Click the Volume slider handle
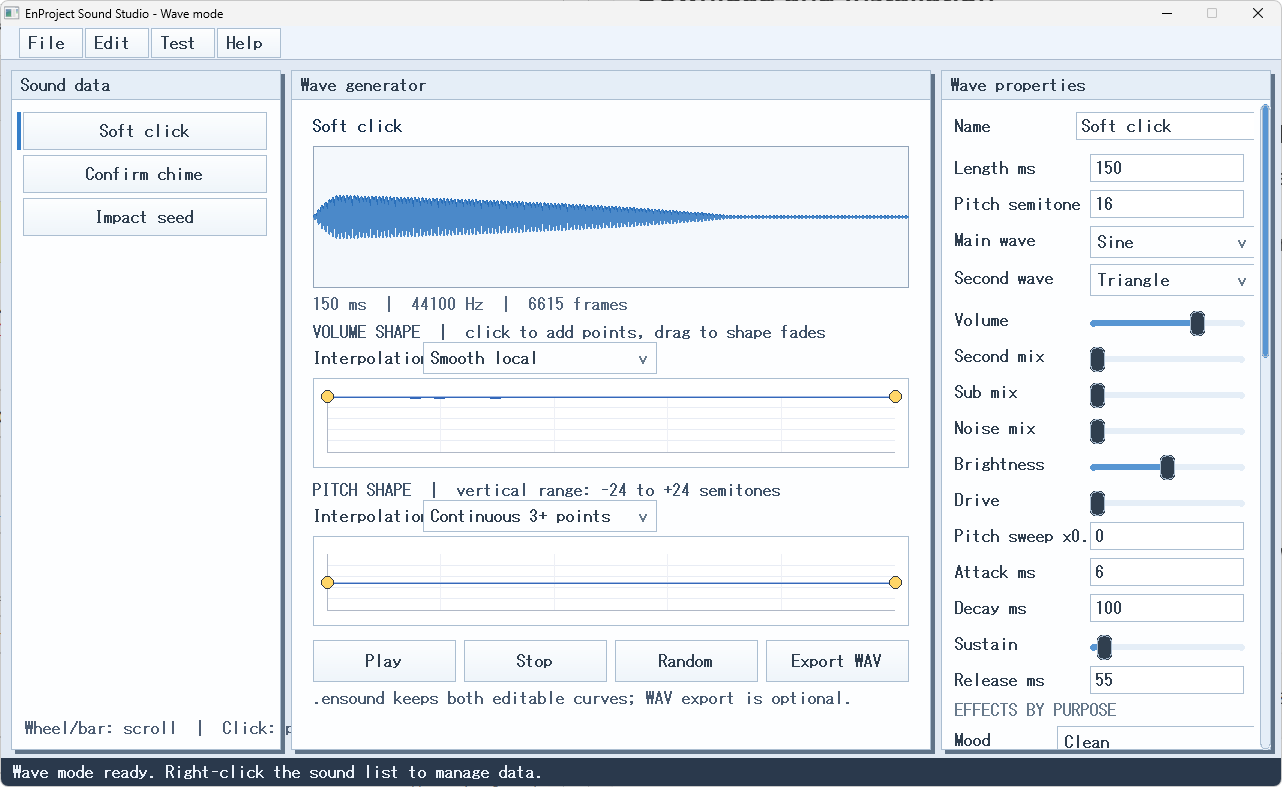 [x=1197, y=323]
